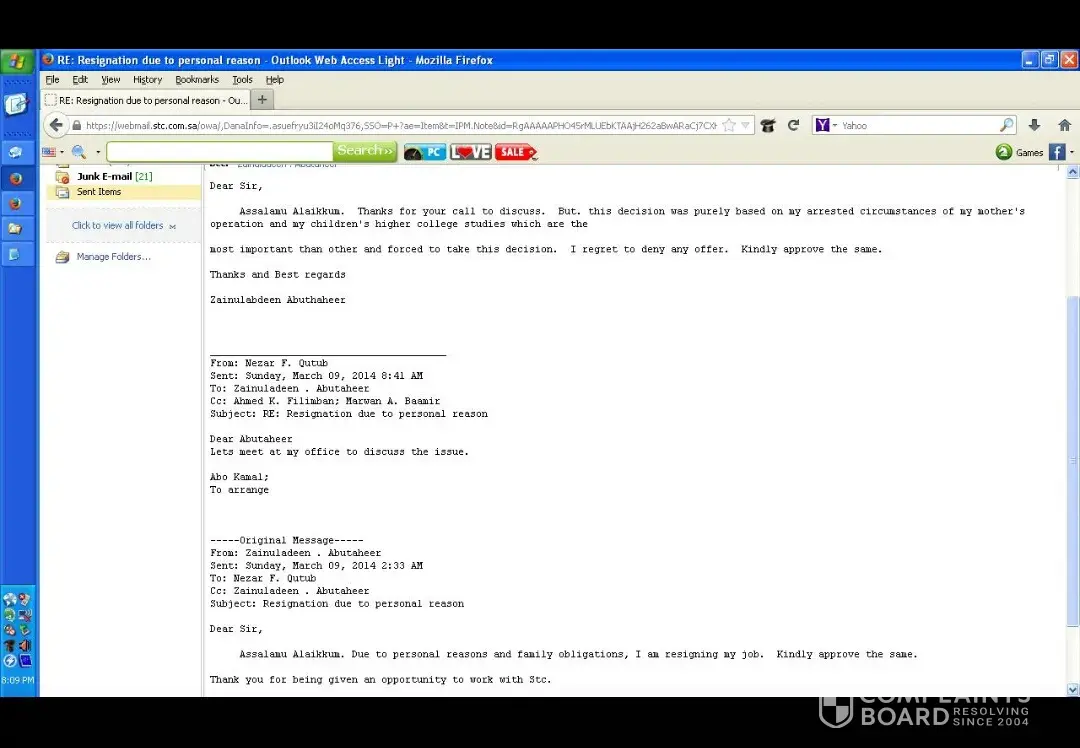Select the messenger taskbar button above Firefox
Screen dimensions: 1080x748
[x=16, y=153]
